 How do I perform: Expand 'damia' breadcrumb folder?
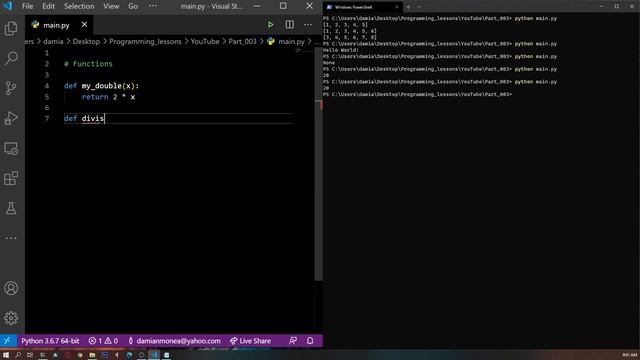coord(53,42)
